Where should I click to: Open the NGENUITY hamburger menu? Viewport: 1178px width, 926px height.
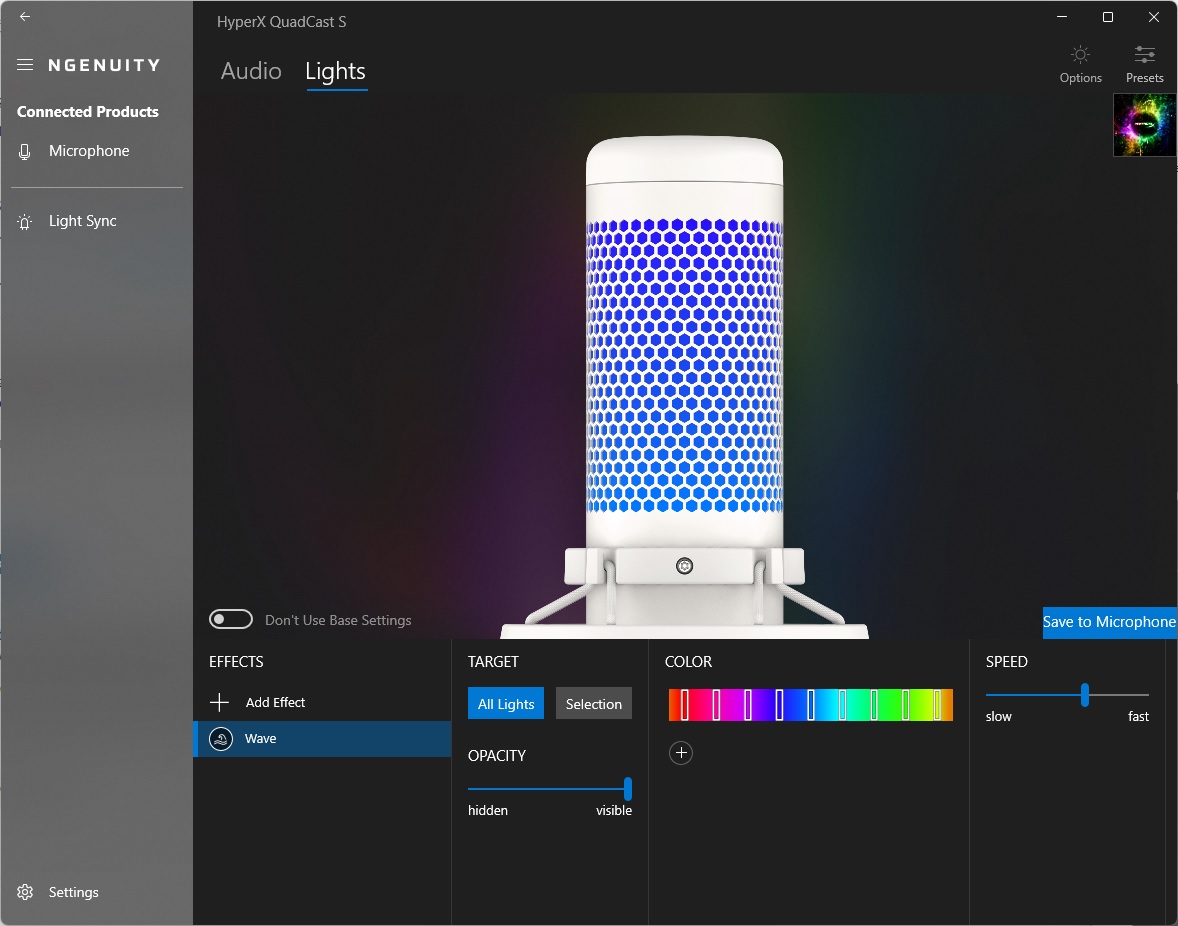25,65
